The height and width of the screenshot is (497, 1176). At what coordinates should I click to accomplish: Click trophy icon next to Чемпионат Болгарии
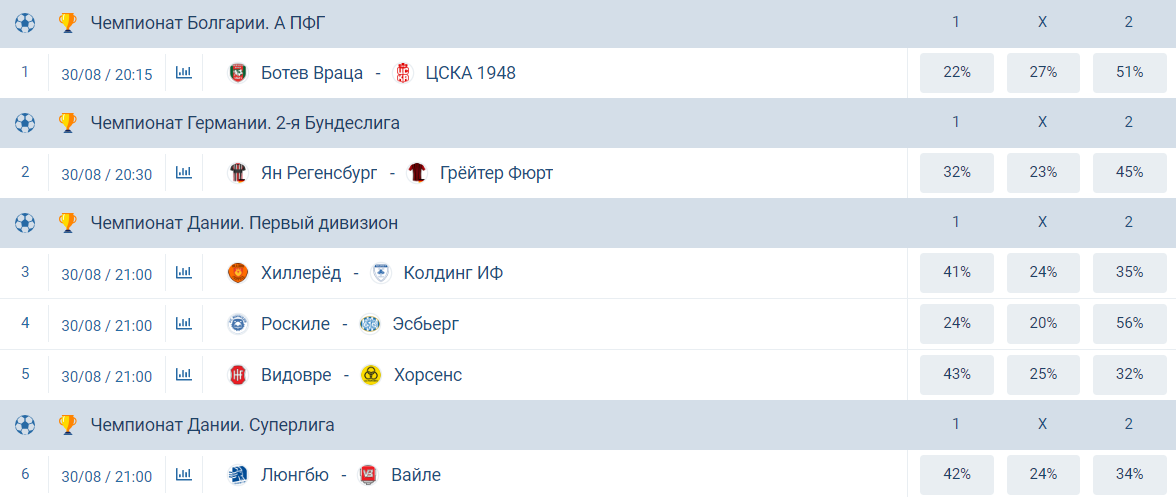(67, 22)
